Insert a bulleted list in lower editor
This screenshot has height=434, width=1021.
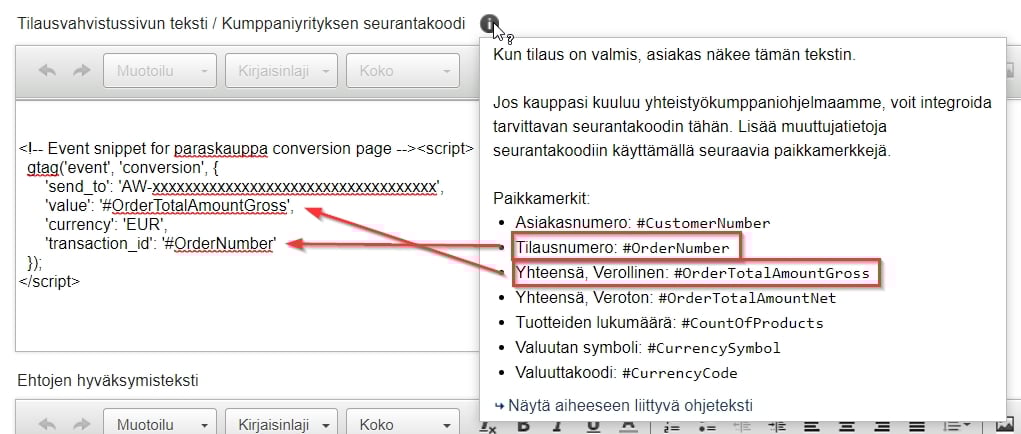click(707, 427)
